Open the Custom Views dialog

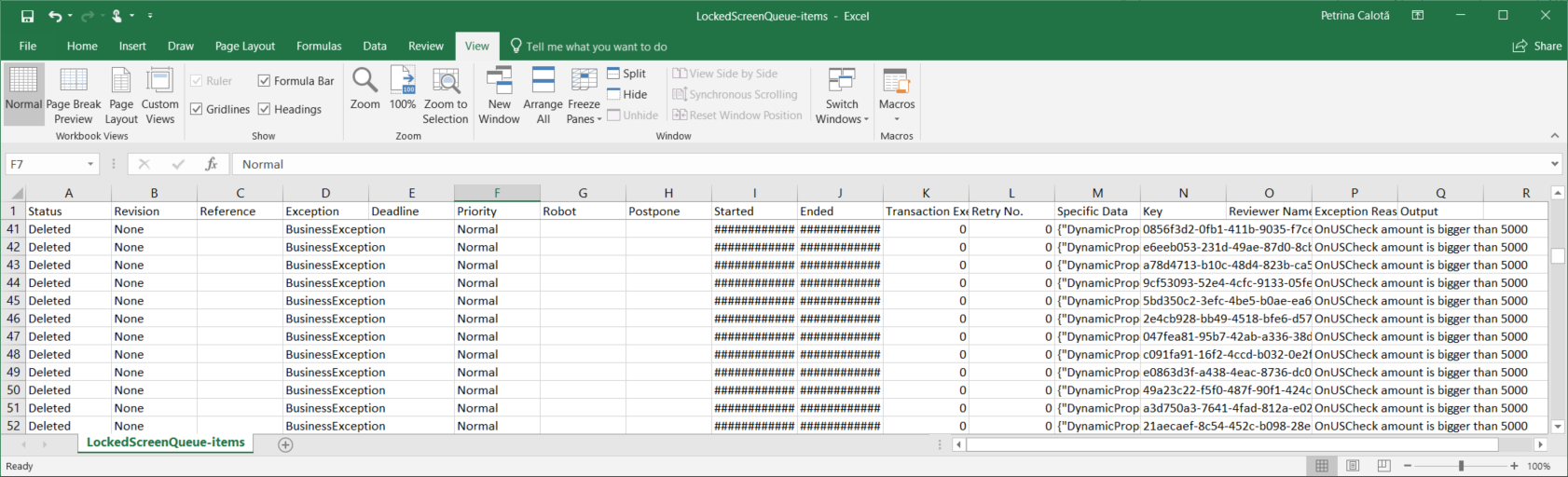tap(159, 94)
